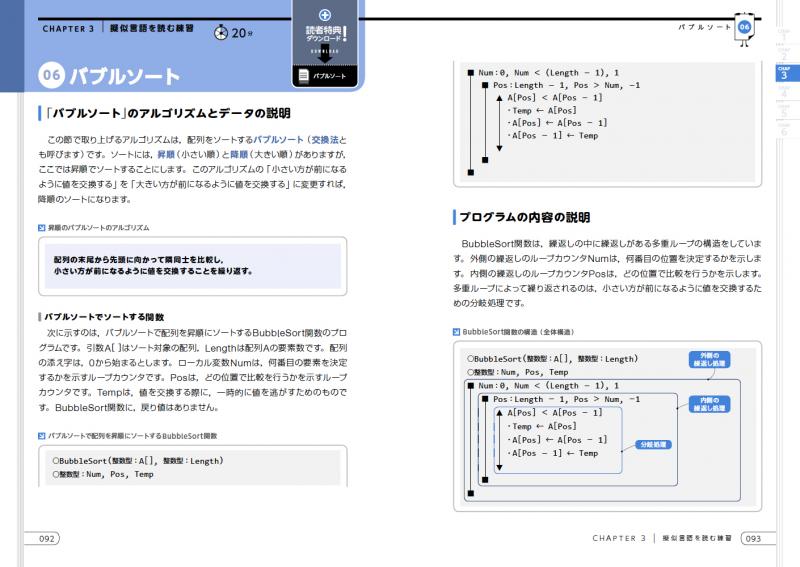Viewport: 800px width, 567px height.
Task: Click the 内側の繰返し処理 callout label
Action: [x=710, y=404]
